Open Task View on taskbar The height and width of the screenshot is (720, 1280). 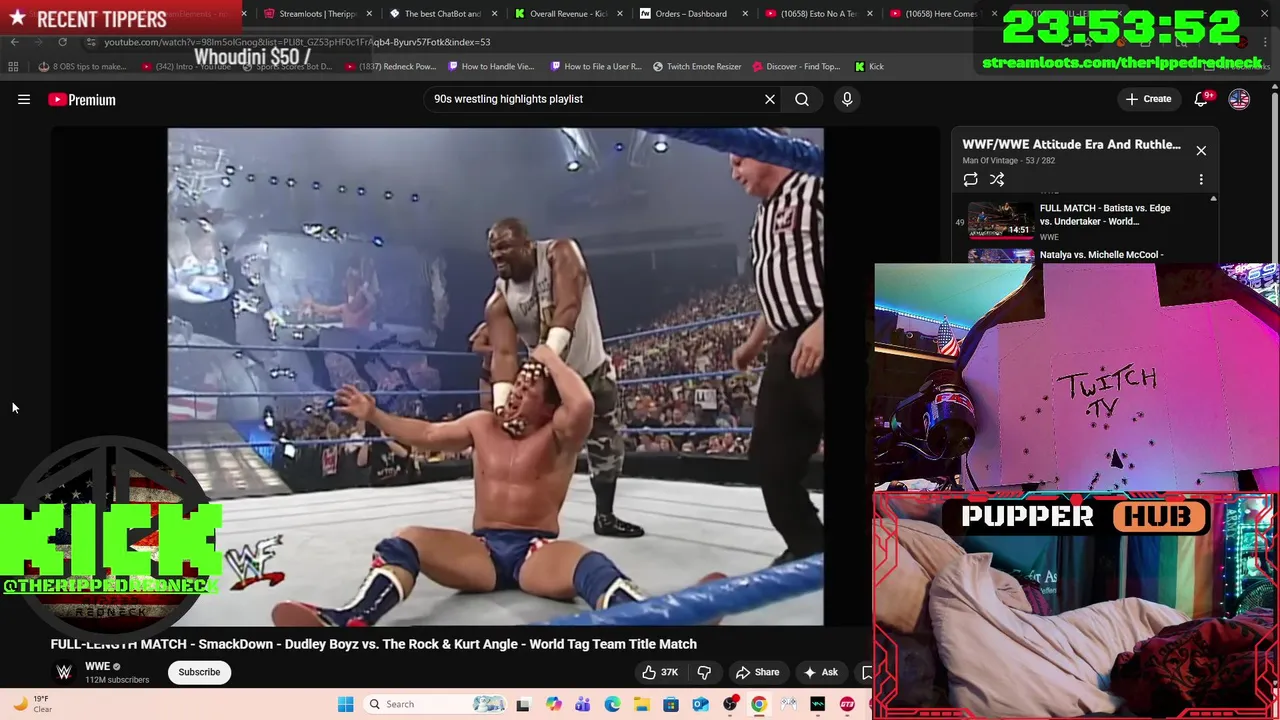(522, 704)
